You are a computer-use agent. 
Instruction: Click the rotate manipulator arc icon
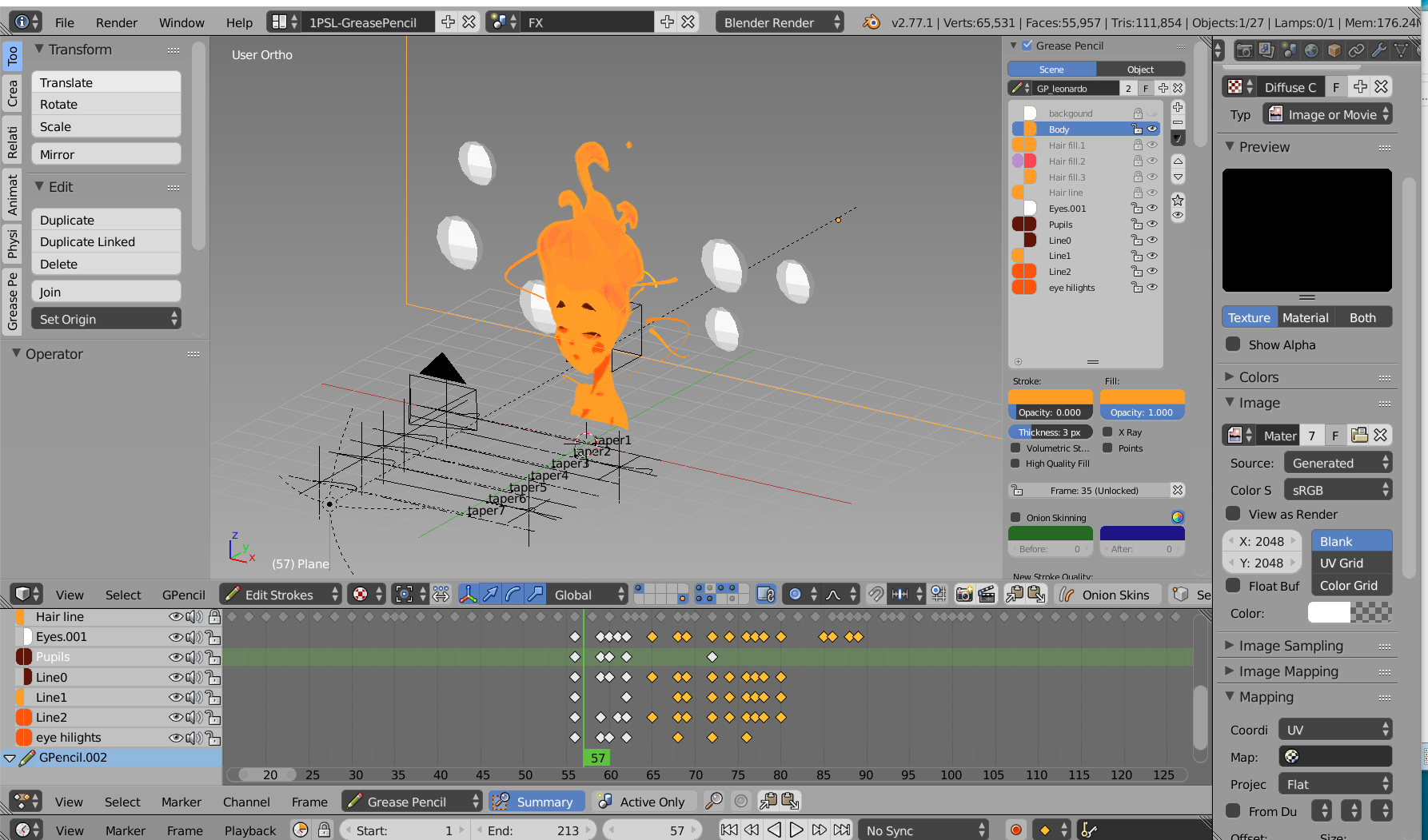click(513, 594)
